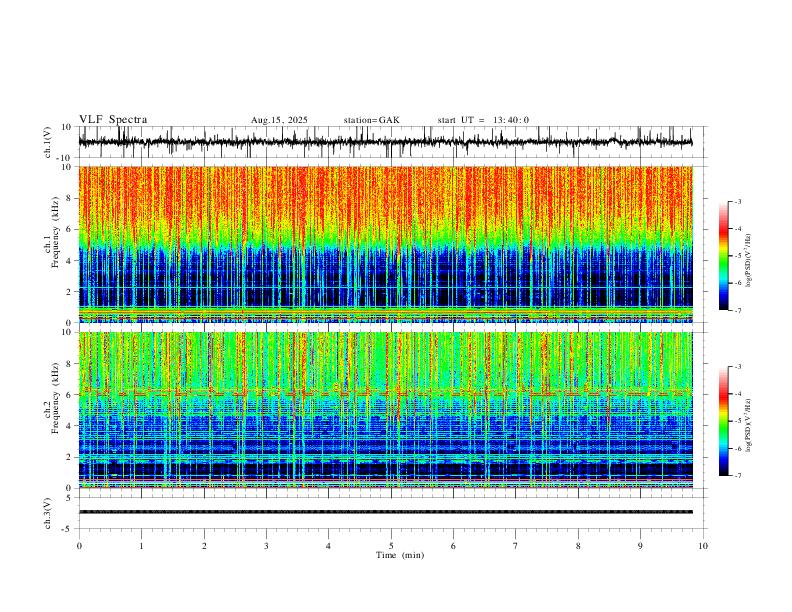The height and width of the screenshot is (612, 792).
Task: Click the ch.1(V) waveform trace
Action: click(385, 142)
